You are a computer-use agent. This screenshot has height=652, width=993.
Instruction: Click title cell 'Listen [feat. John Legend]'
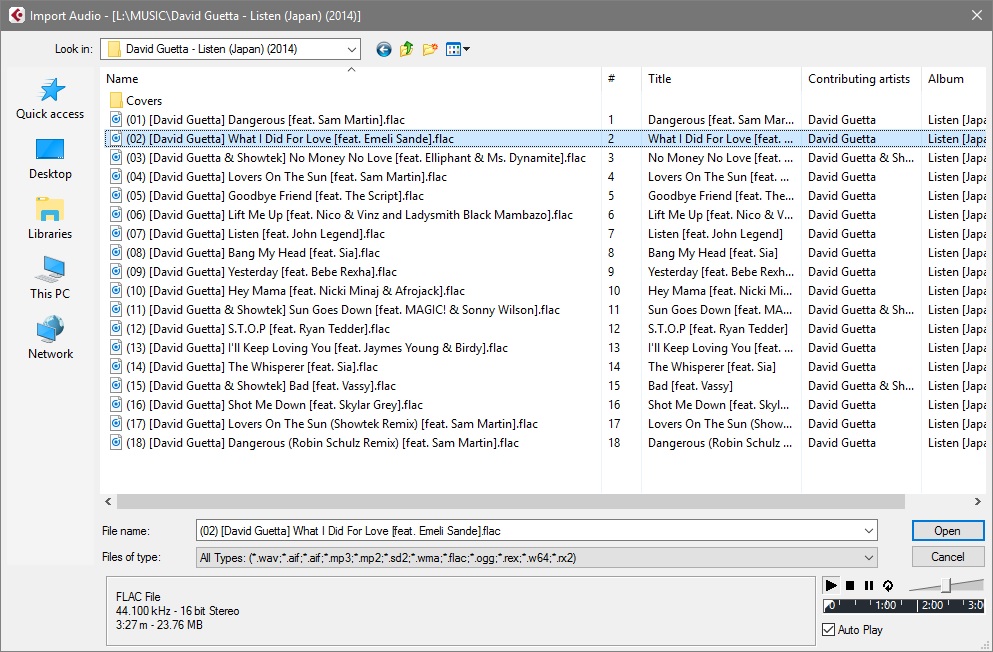(x=715, y=234)
